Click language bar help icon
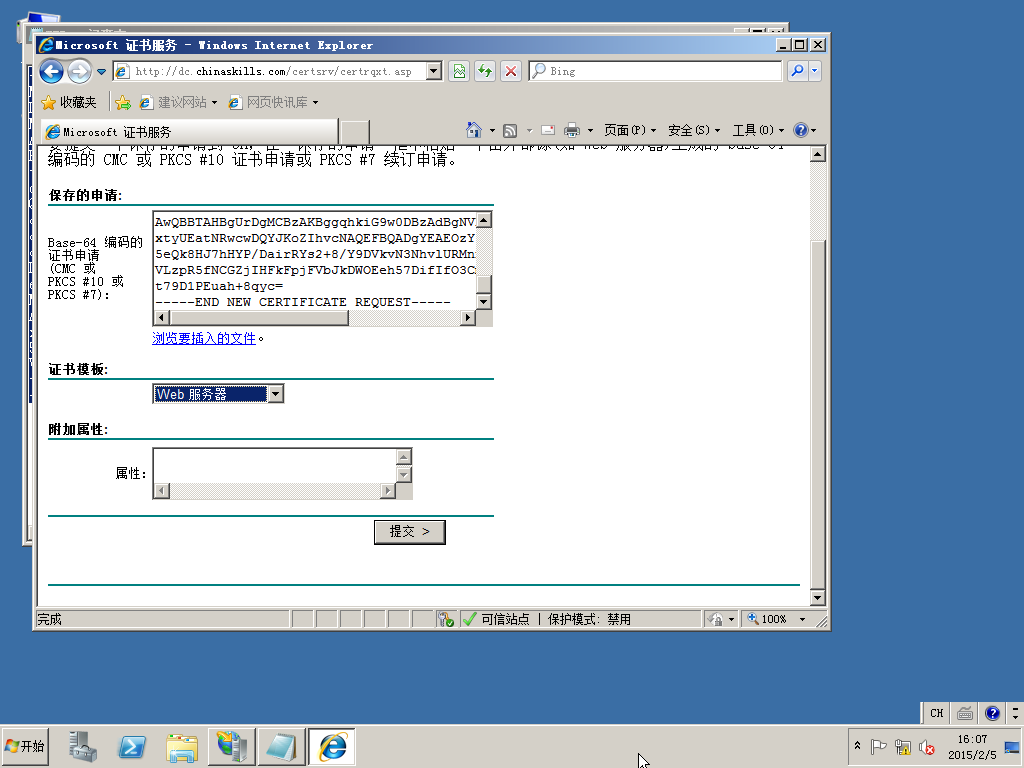This screenshot has height=768, width=1024. coord(993,713)
